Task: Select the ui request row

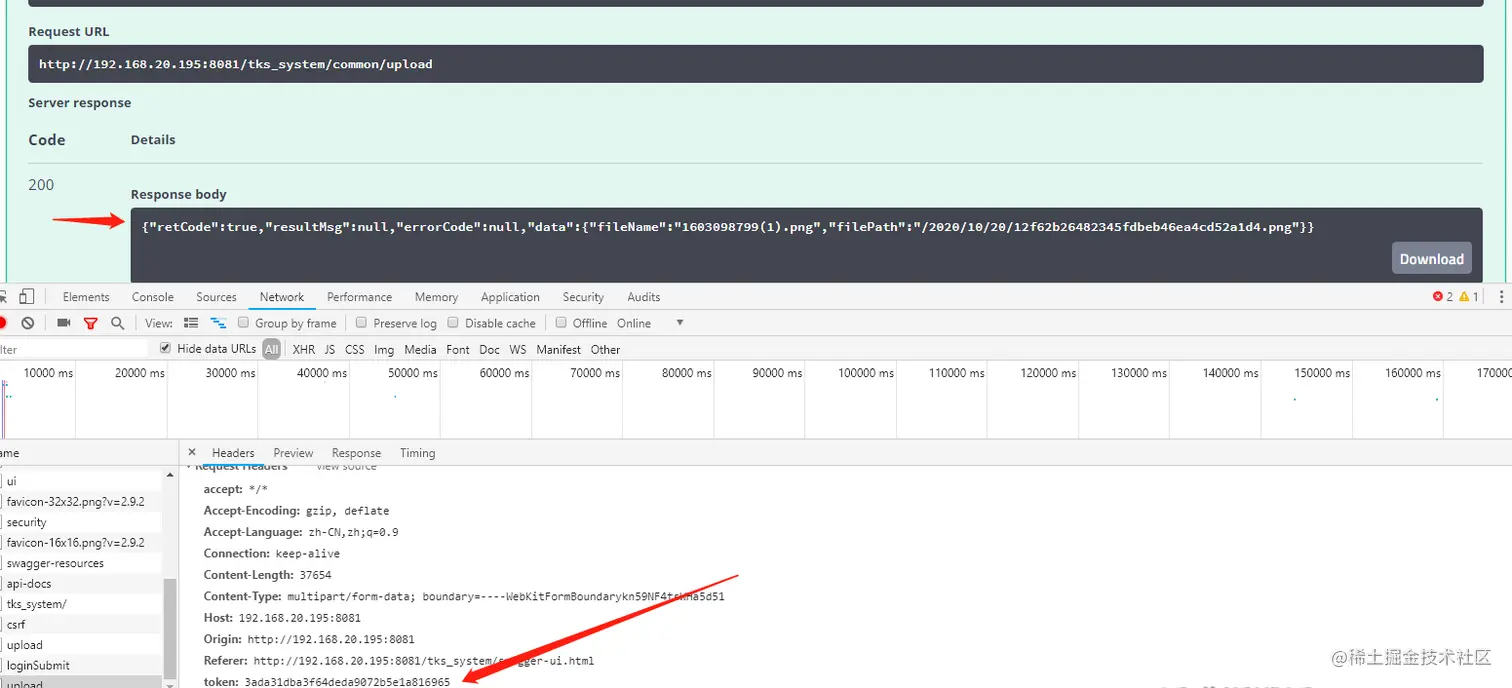Action: coord(80,481)
